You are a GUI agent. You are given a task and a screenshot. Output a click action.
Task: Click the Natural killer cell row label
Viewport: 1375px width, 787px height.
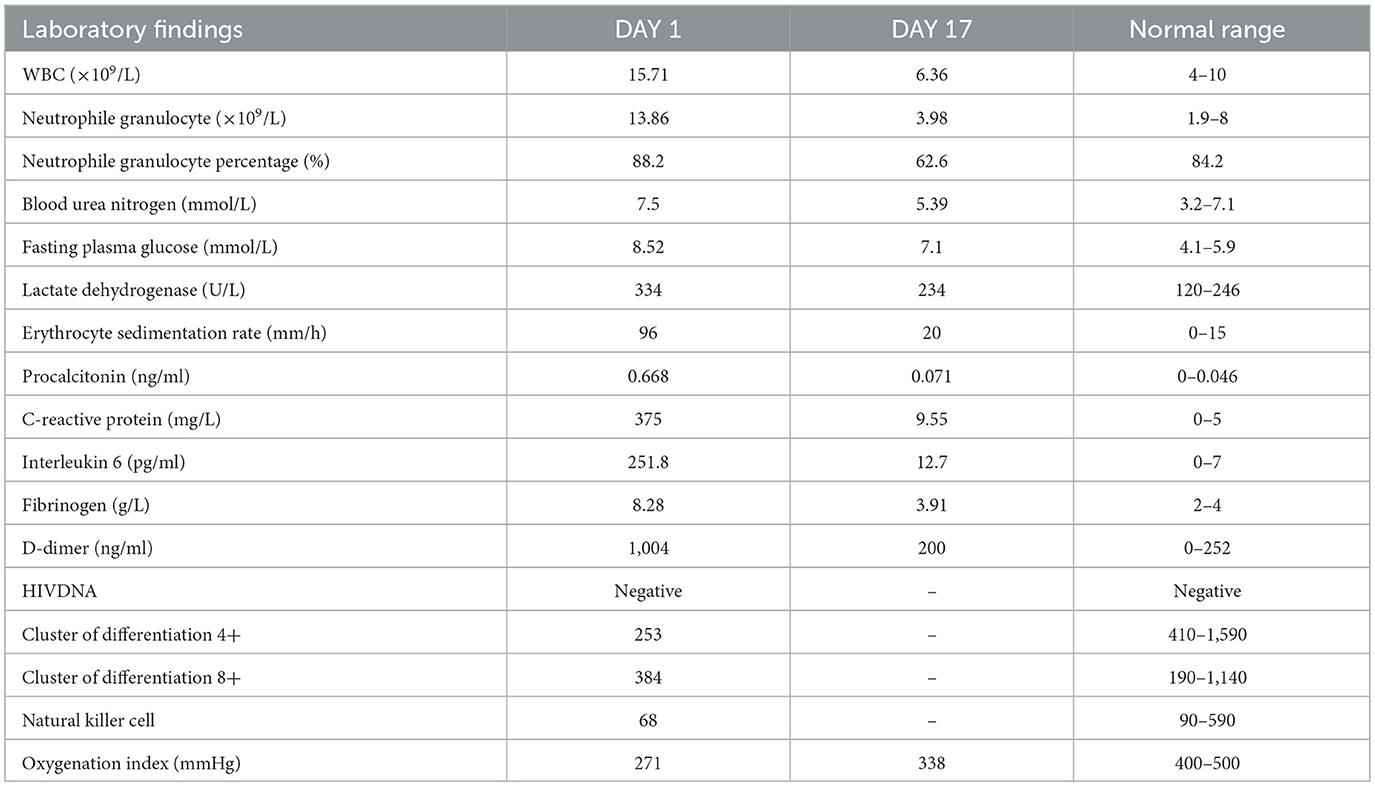[x=91, y=720]
